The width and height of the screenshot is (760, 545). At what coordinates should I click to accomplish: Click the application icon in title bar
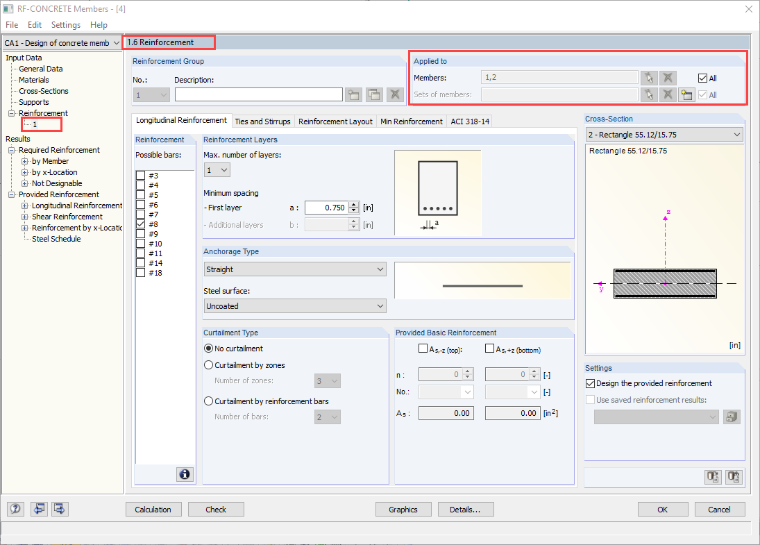pos(8,9)
